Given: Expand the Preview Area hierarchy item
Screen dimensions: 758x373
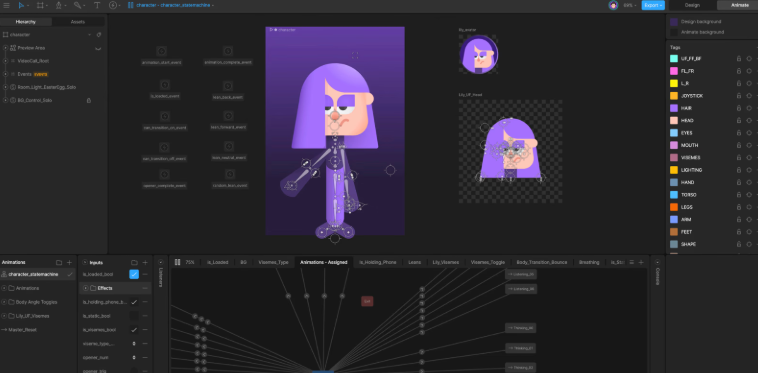Looking at the screenshot, I should coord(5,48).
